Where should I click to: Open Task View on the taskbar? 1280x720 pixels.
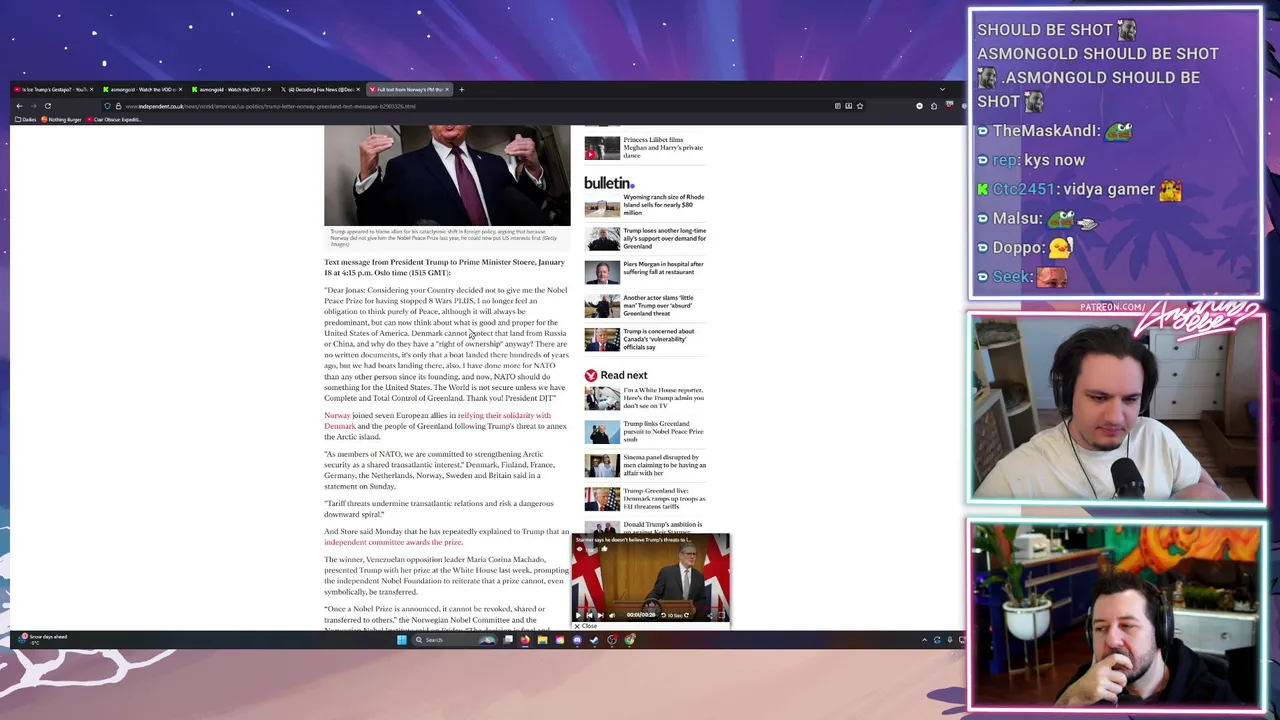508,639
